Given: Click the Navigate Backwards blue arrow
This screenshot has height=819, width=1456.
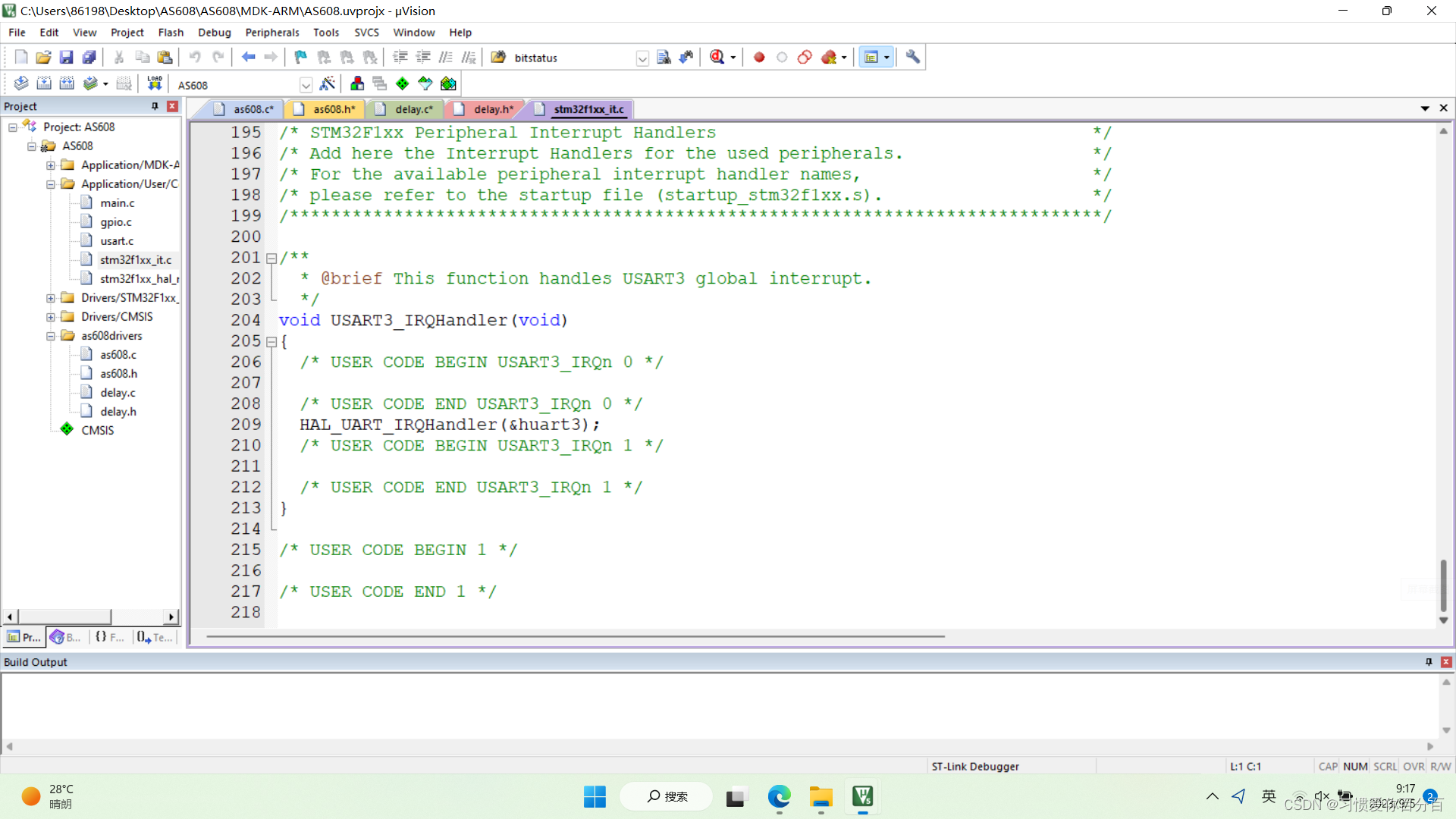Looking at the screenshot, I should point(248,58).
